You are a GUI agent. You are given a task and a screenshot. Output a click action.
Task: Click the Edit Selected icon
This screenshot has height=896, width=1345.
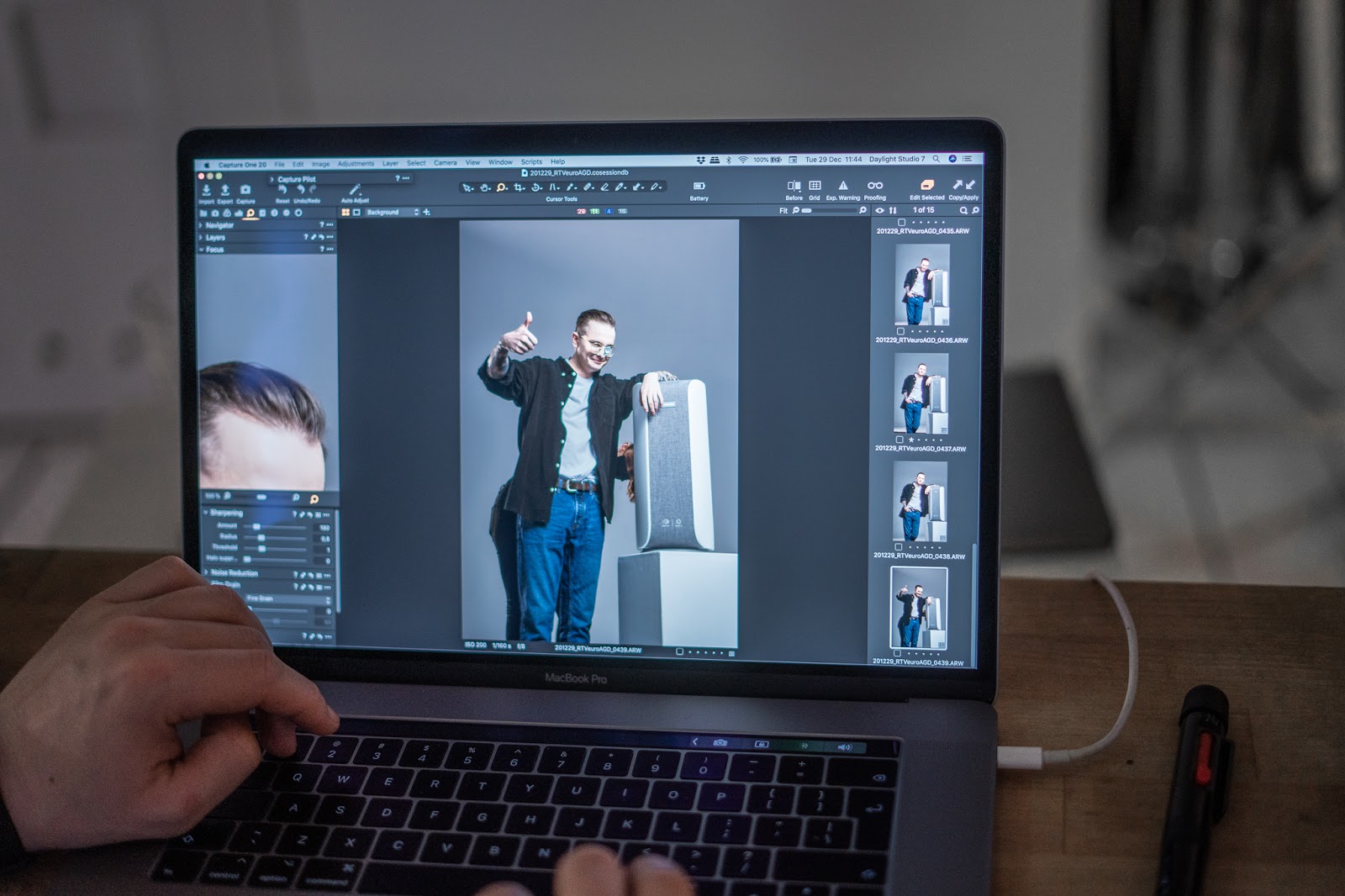click(927, 185)
